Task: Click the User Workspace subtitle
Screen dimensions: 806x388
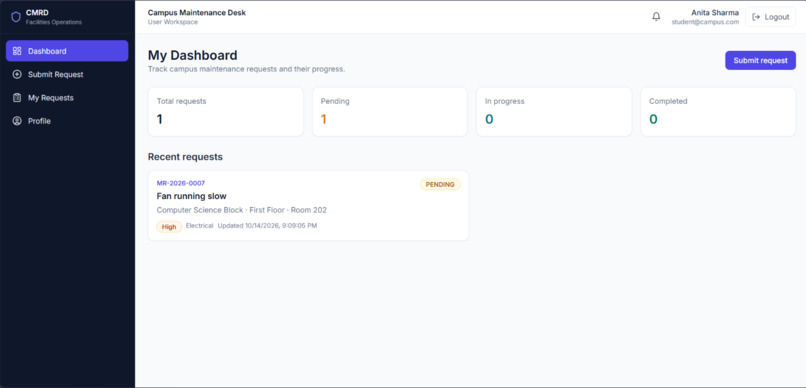Action: click(x=173, y=22)
